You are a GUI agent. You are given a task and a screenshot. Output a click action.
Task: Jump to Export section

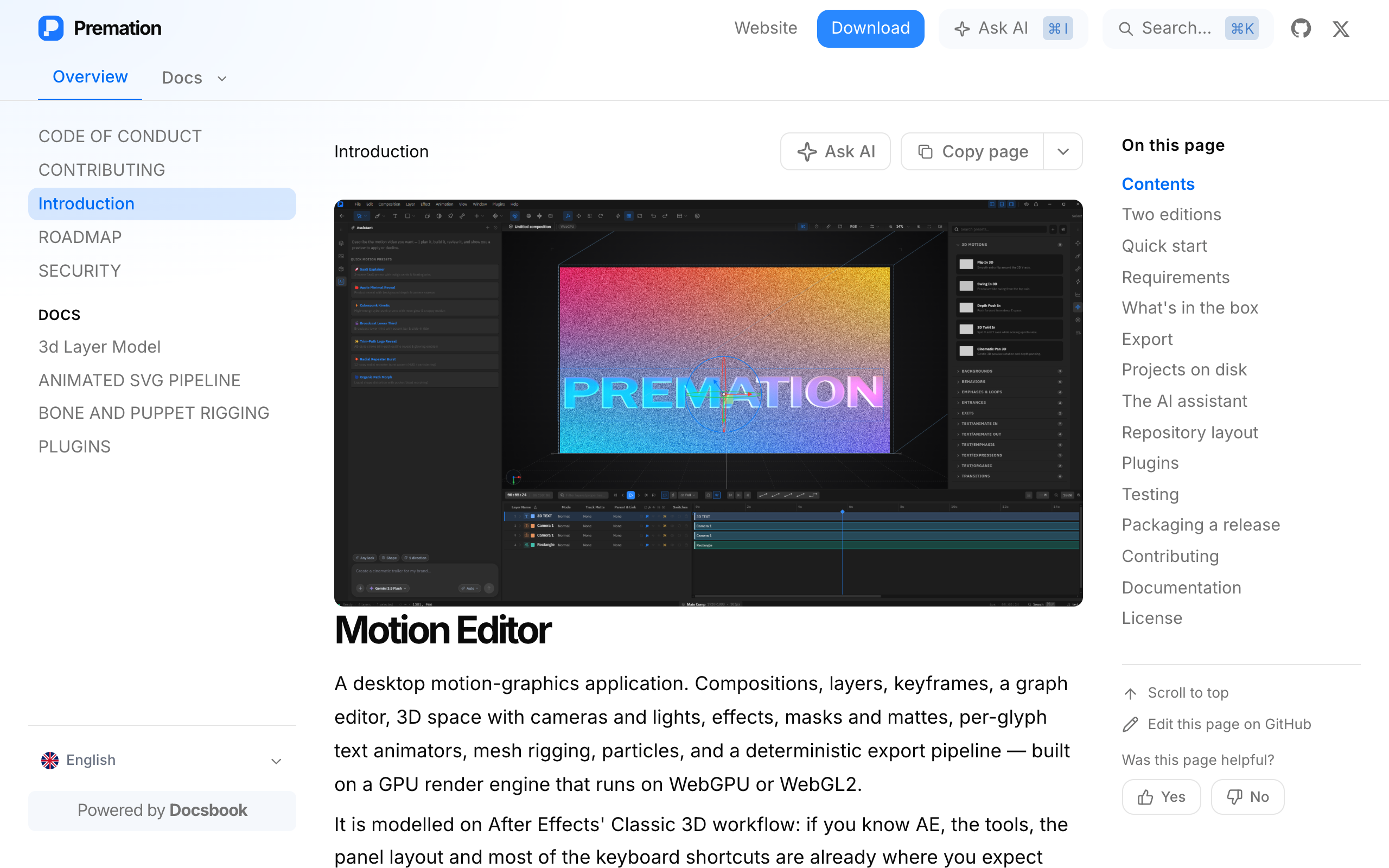[1148, 340]
